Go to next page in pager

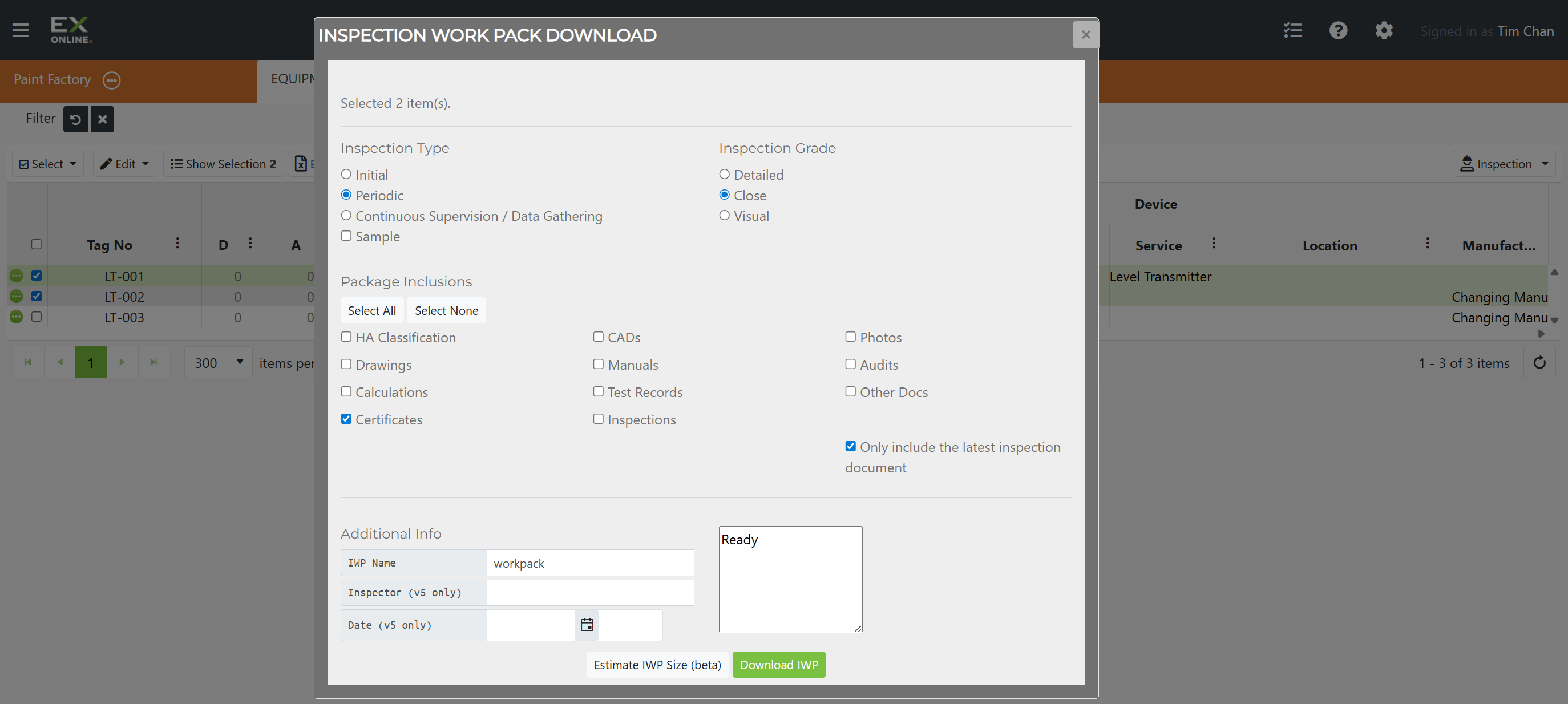(x=122, y=362)
